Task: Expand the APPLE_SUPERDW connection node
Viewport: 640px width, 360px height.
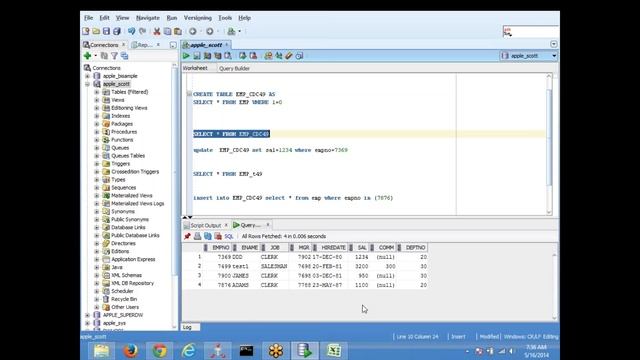Action: [x=87, y=315]
